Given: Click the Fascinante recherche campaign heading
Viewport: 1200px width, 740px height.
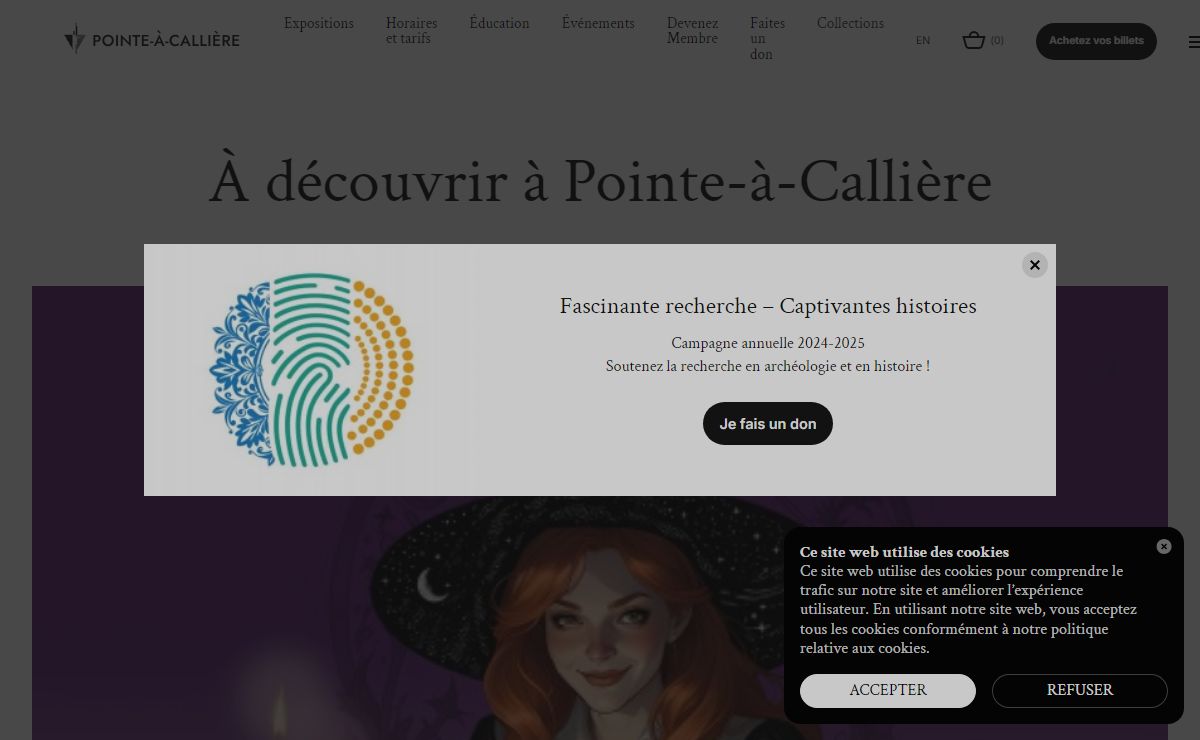Looking at the screenshot, I should click(x=768, y=306).
